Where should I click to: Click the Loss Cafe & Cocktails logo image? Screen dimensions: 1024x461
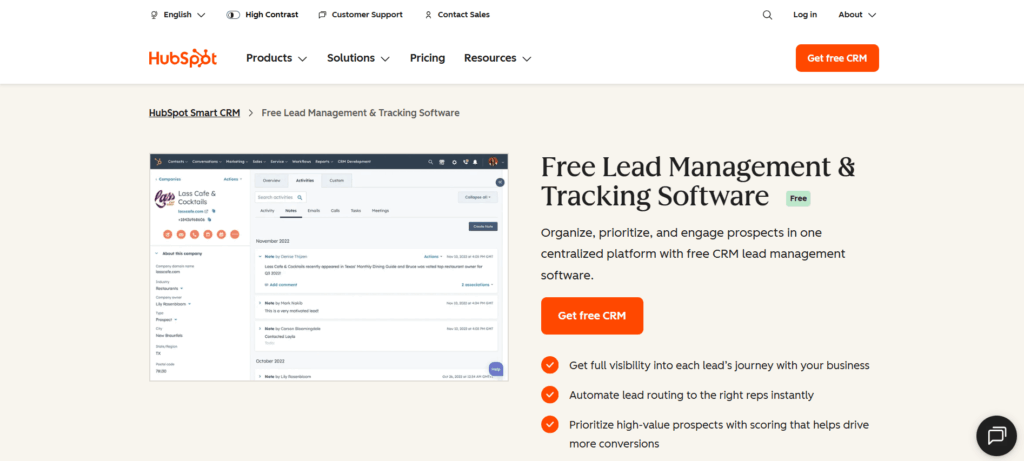[165, 199]
